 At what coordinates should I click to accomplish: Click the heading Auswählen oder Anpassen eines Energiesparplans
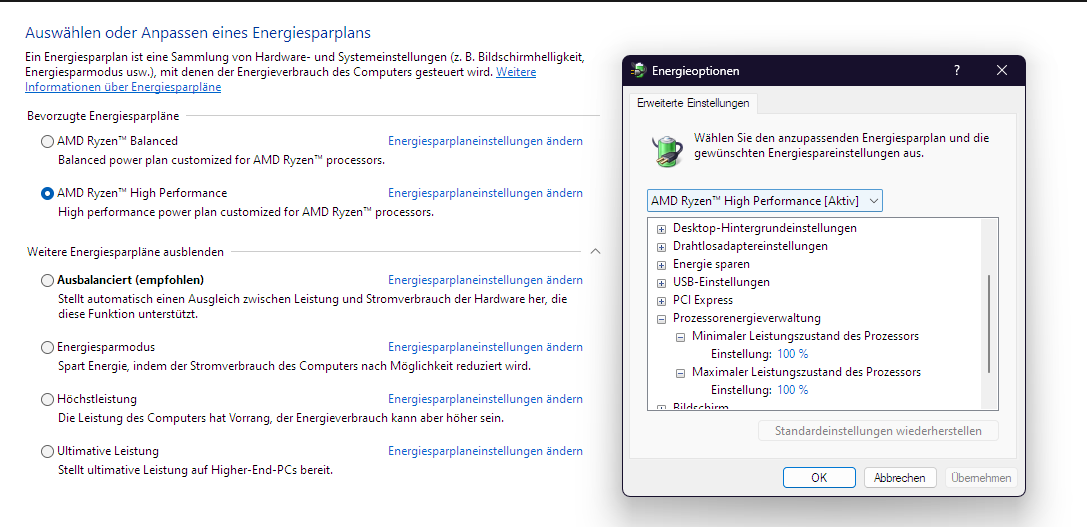198,33
